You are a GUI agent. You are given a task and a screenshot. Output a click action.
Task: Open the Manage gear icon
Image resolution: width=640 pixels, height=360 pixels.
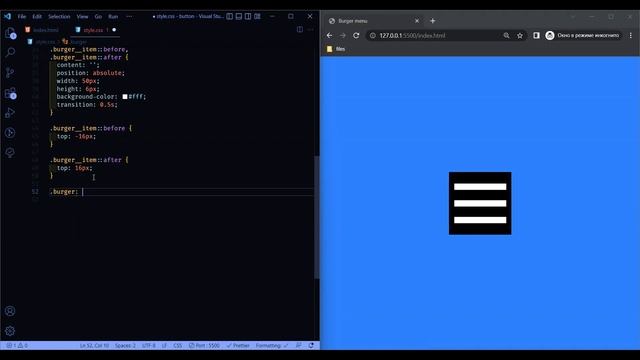[x=10, y=331]
